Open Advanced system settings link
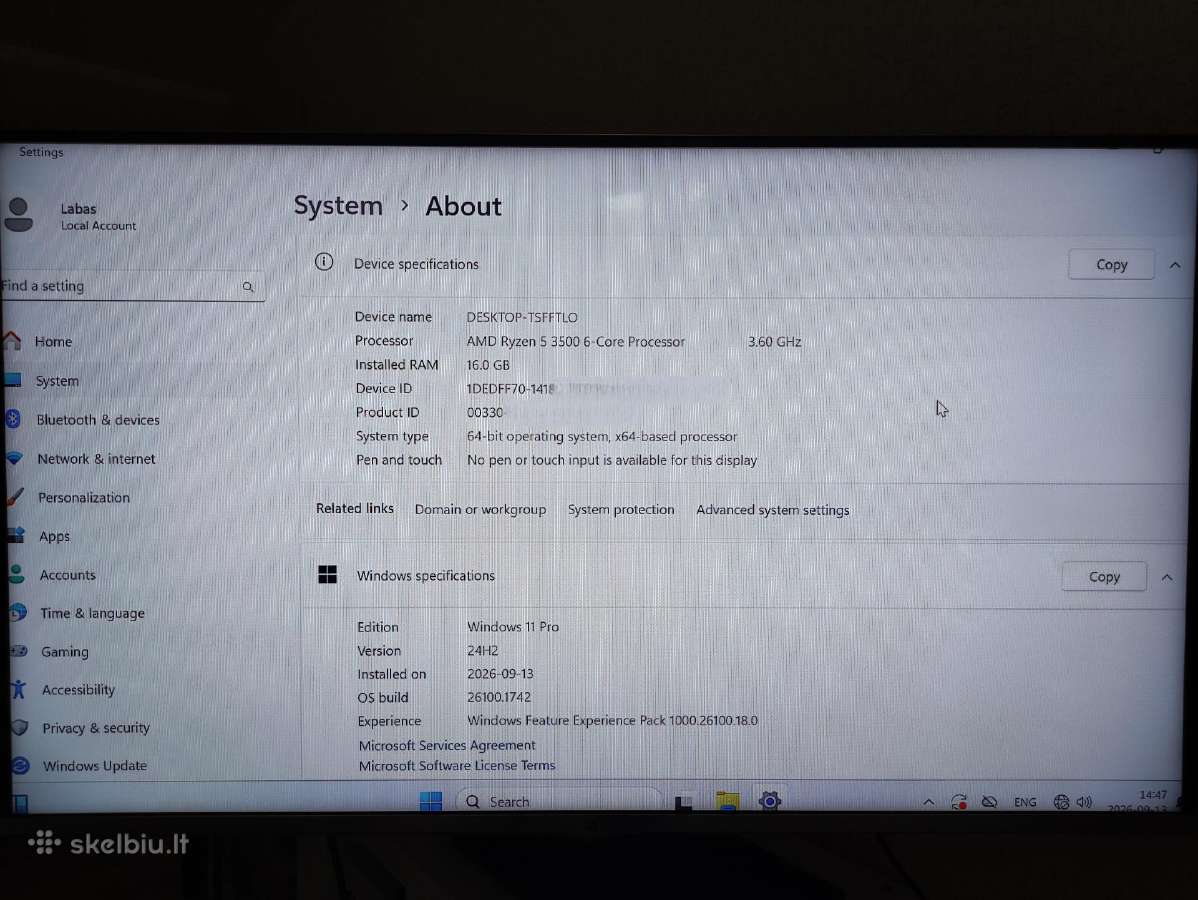1198x900 pixels. tap(772, 510)
